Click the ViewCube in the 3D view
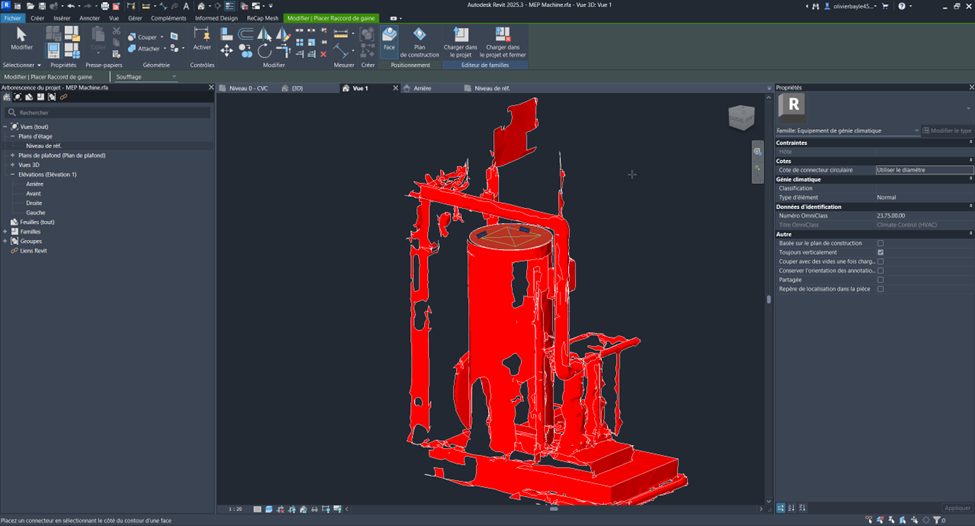 point(741,117)
